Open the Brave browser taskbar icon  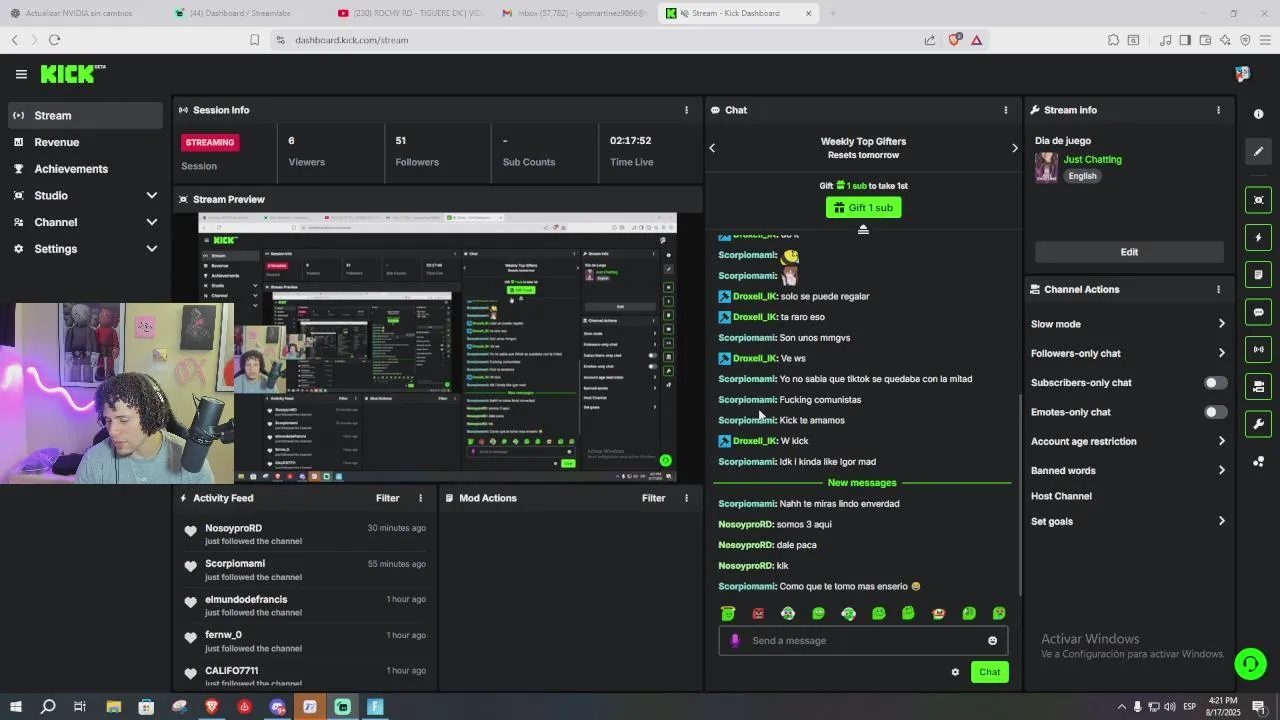click(x=211, y=707)
